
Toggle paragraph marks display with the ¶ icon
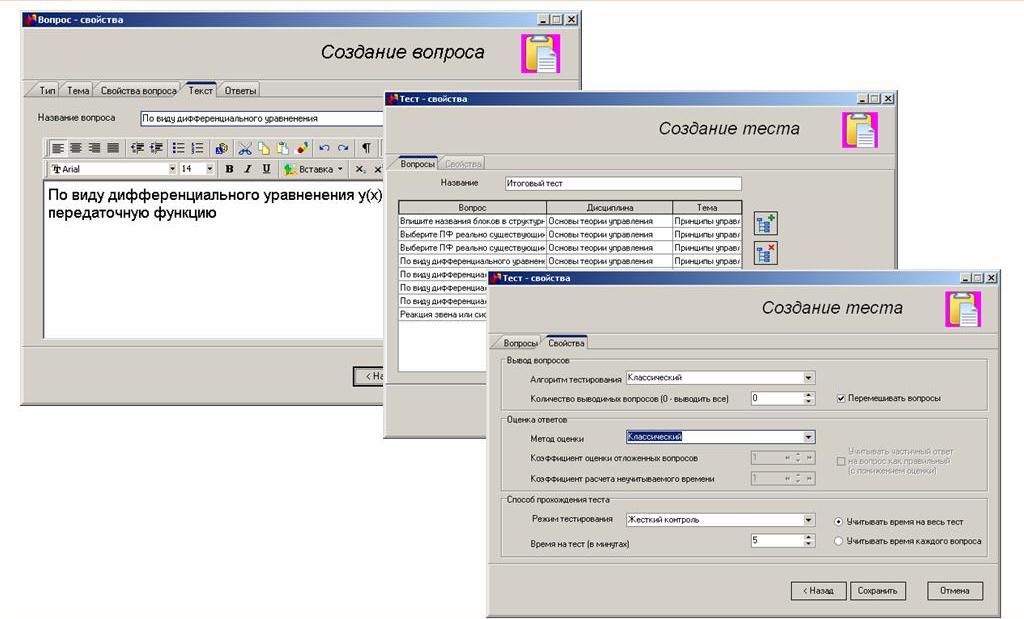(367, 147)
